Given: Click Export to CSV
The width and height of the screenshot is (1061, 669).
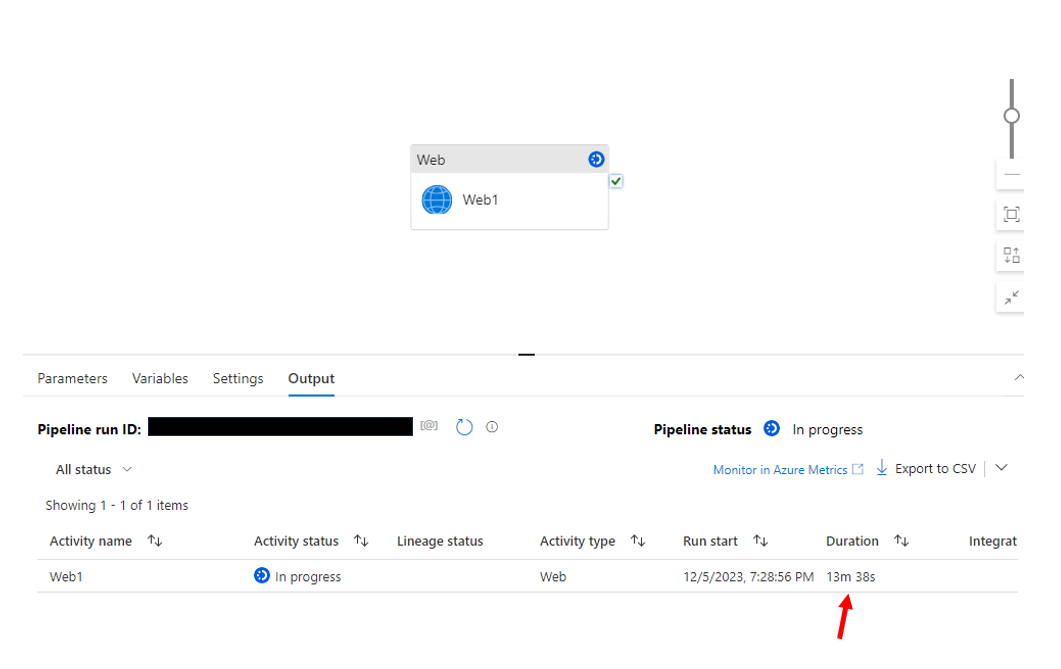Looking at the screenshot, I should (932, 468).
